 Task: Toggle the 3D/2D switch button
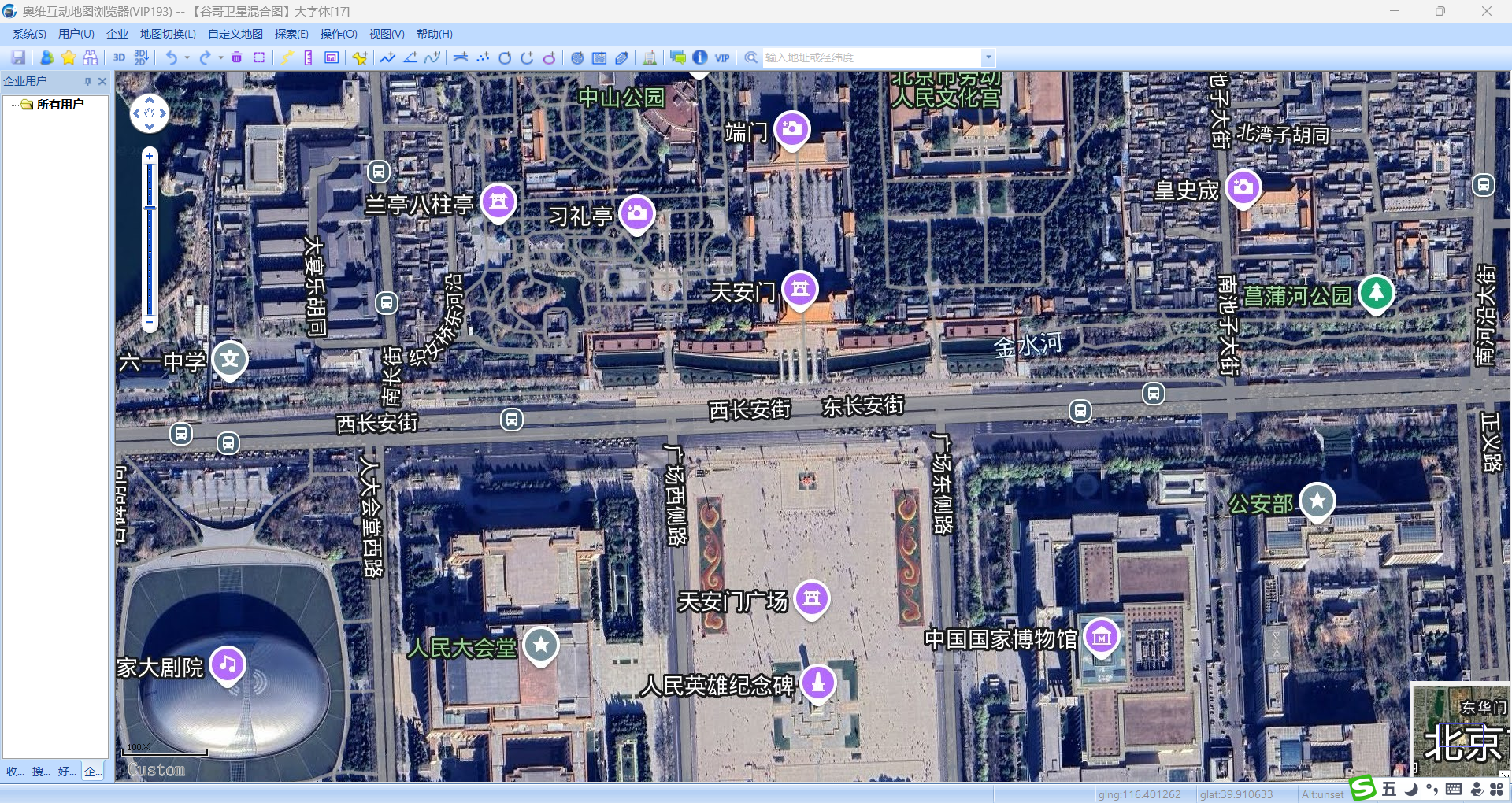141,57
